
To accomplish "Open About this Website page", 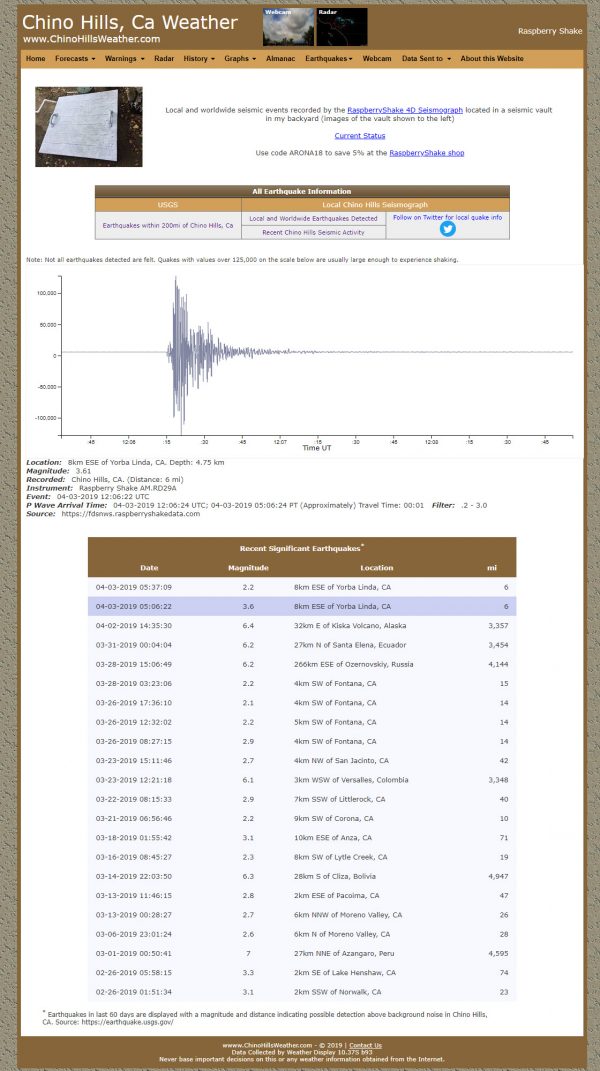I will click(x=492, y=59).
